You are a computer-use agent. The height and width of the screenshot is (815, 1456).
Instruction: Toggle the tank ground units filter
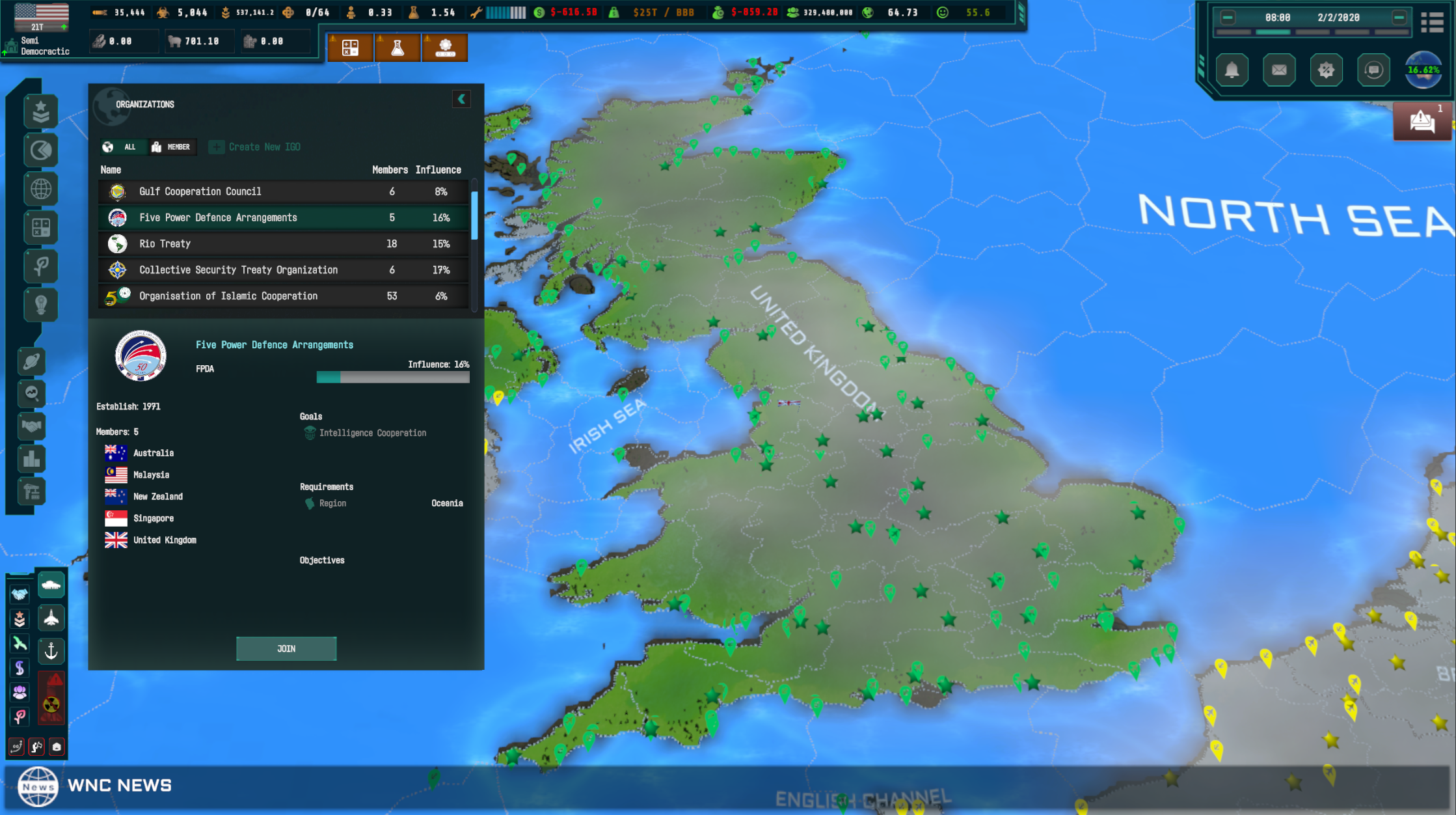point(51,585)
